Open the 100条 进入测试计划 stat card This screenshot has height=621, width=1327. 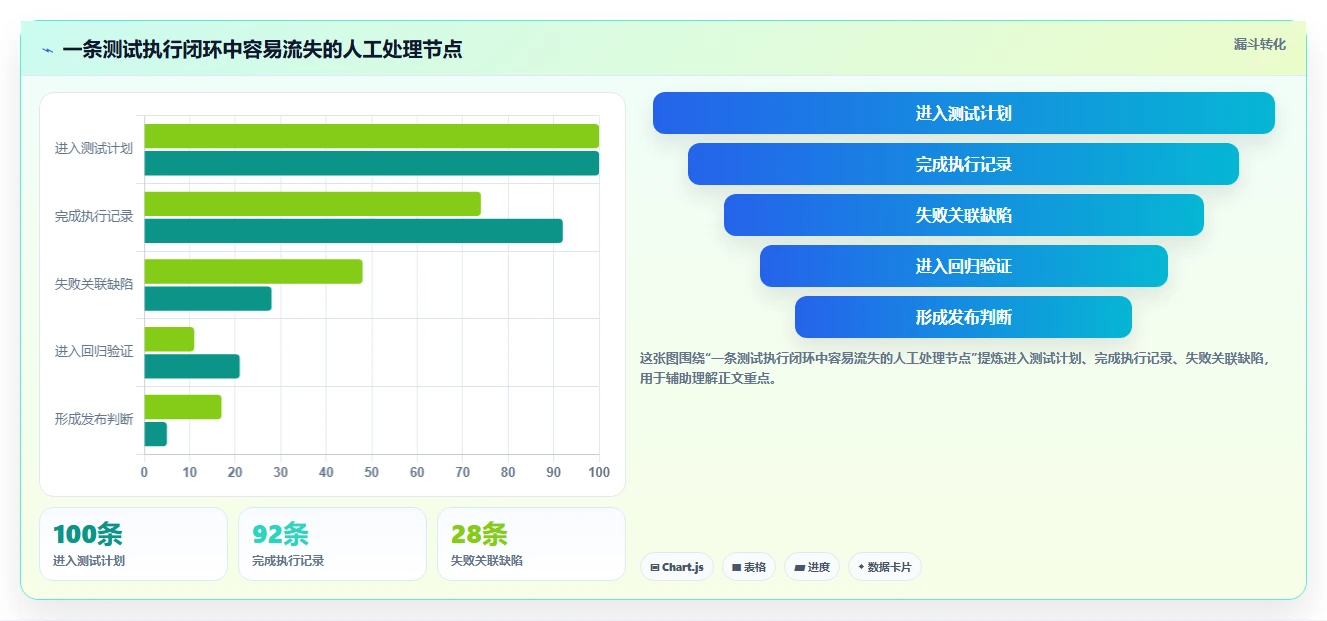click(x=134, y=544)
